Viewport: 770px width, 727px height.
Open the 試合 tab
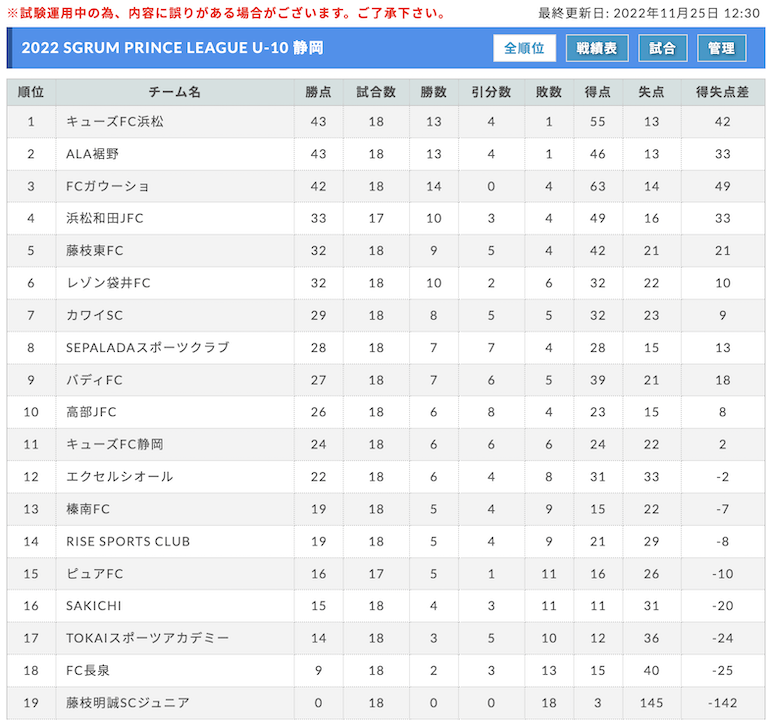(662, 48)
